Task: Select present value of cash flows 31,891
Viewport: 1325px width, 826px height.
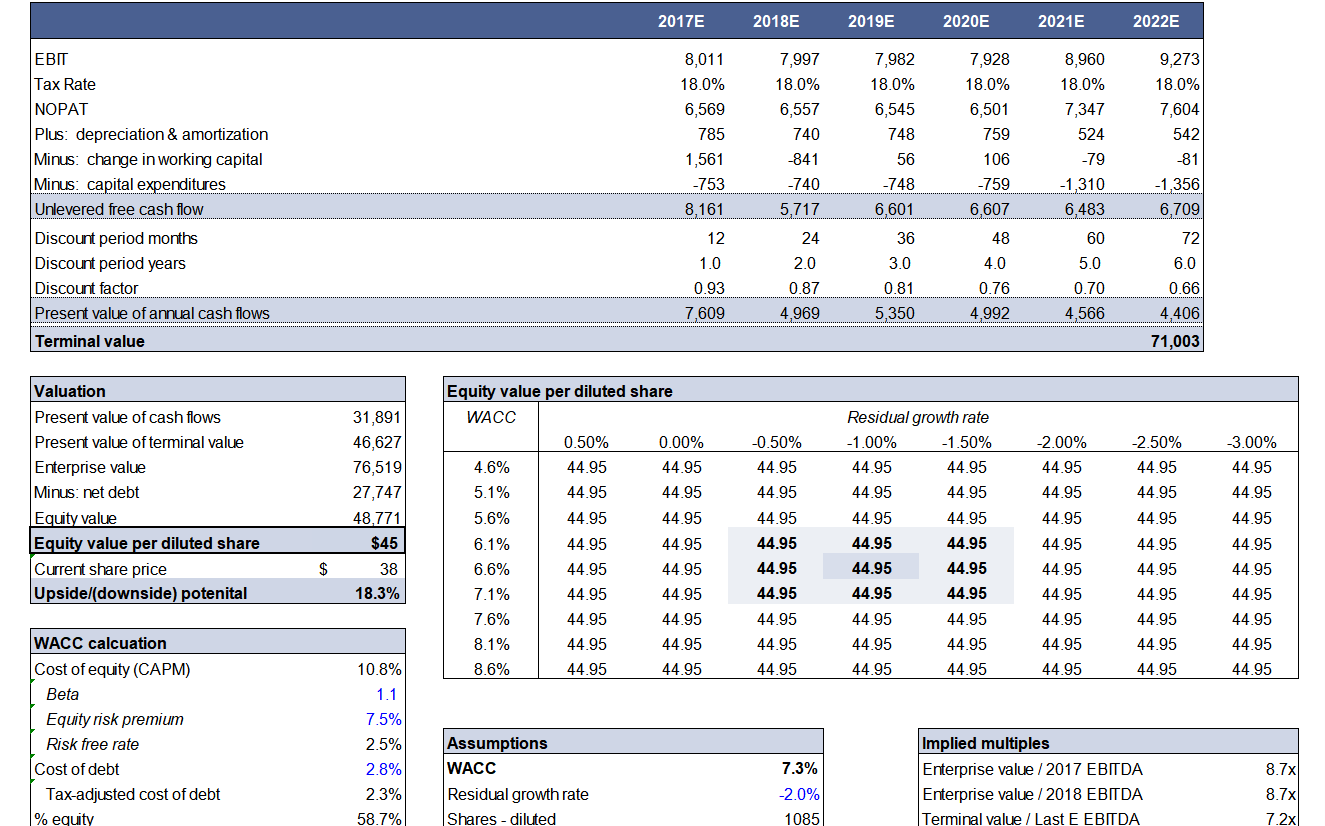Action: pos(376,418)
